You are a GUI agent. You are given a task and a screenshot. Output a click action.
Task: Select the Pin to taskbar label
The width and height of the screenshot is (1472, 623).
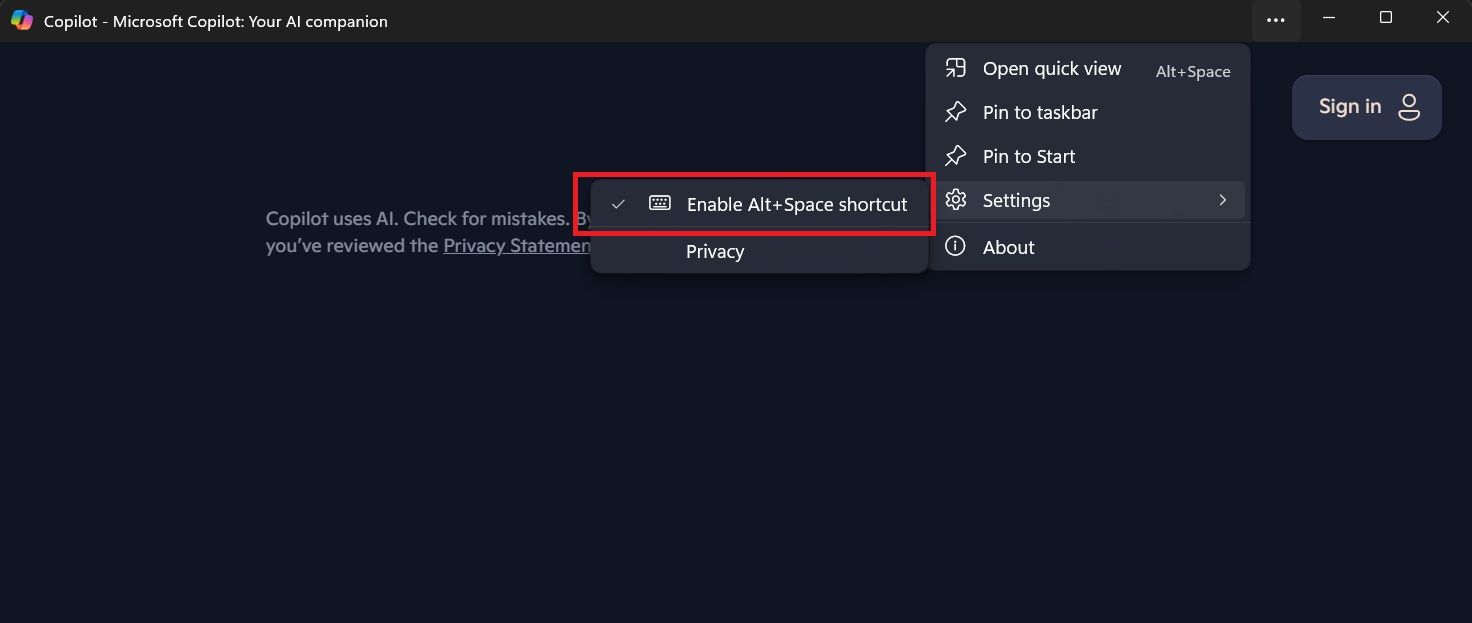pos(1040,112)
